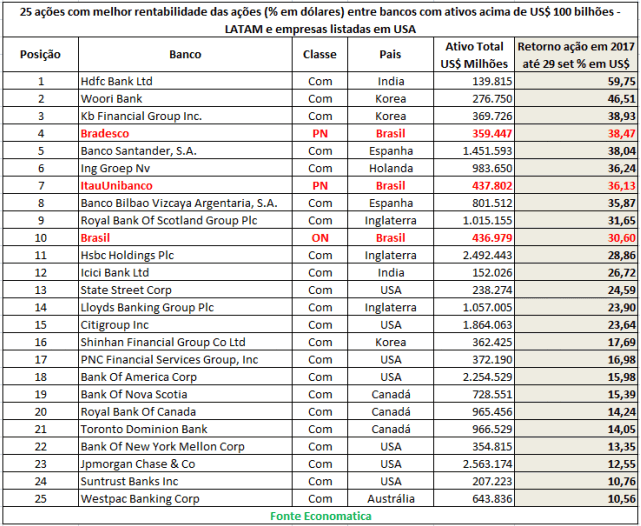Click the table title about 25 ações
This screenshot has width=641, height=526.
(x=320, y=20)
